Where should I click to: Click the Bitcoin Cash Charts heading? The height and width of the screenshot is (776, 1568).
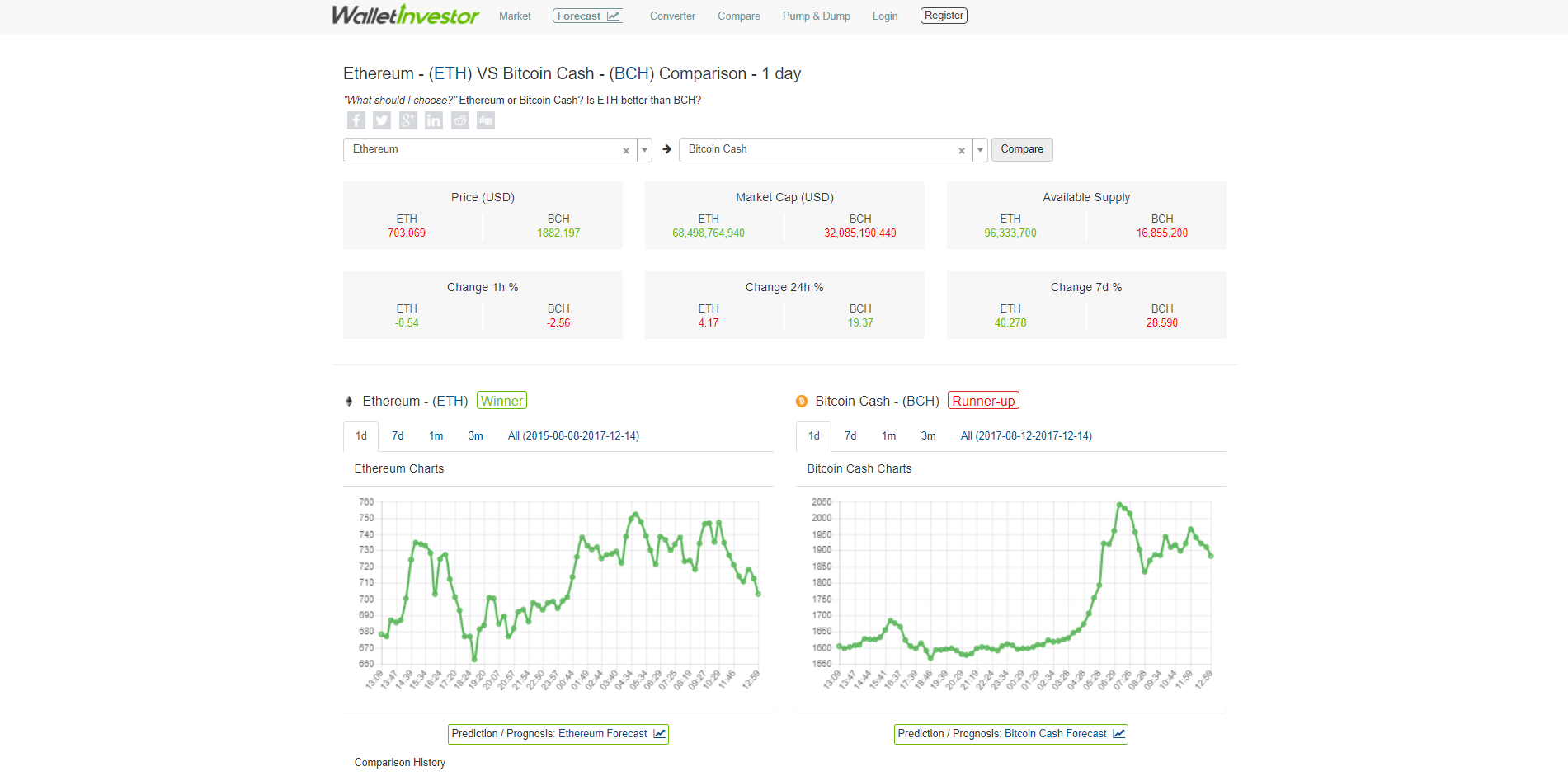859,468
